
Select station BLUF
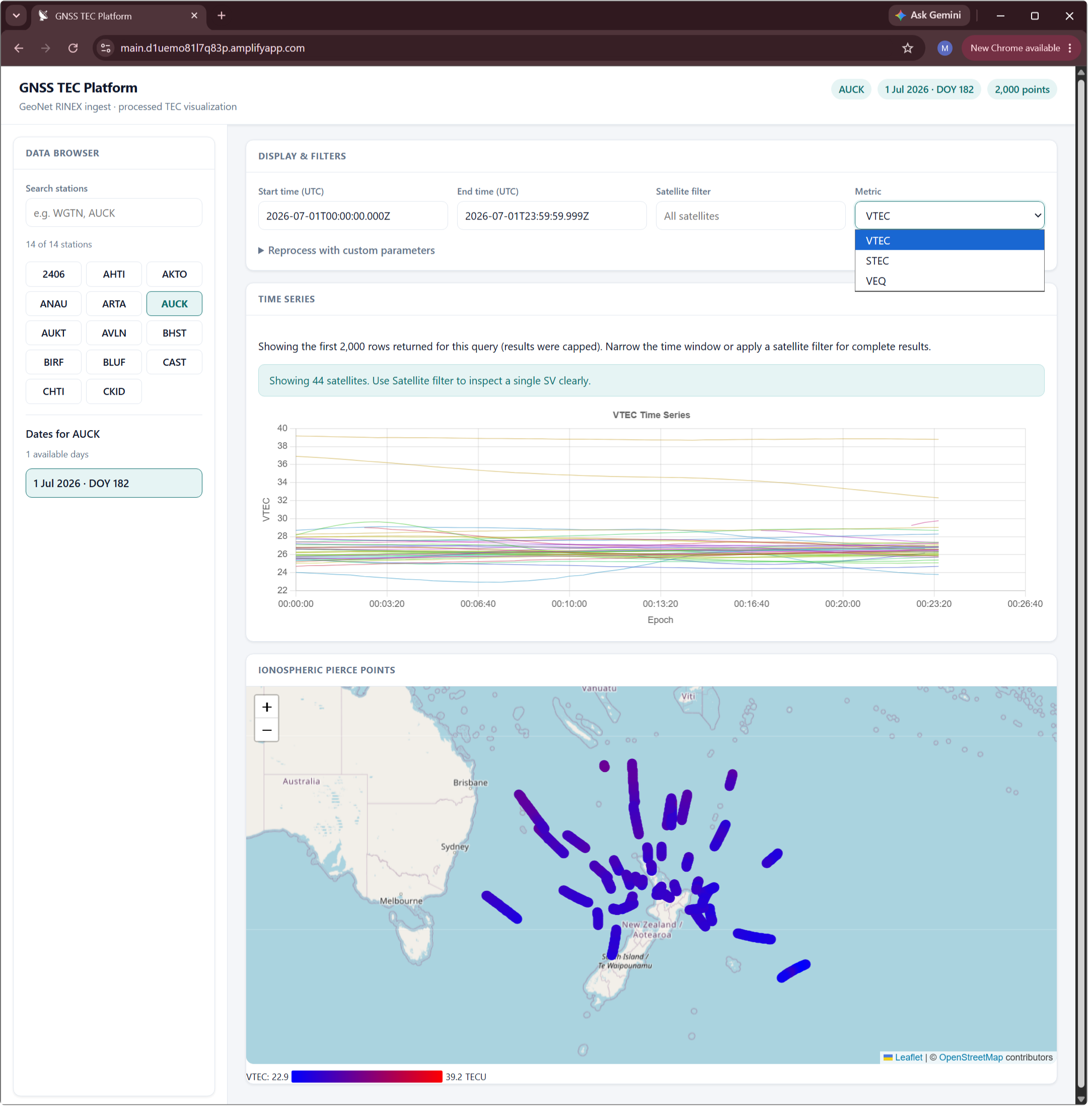click(x=114, y=363)
